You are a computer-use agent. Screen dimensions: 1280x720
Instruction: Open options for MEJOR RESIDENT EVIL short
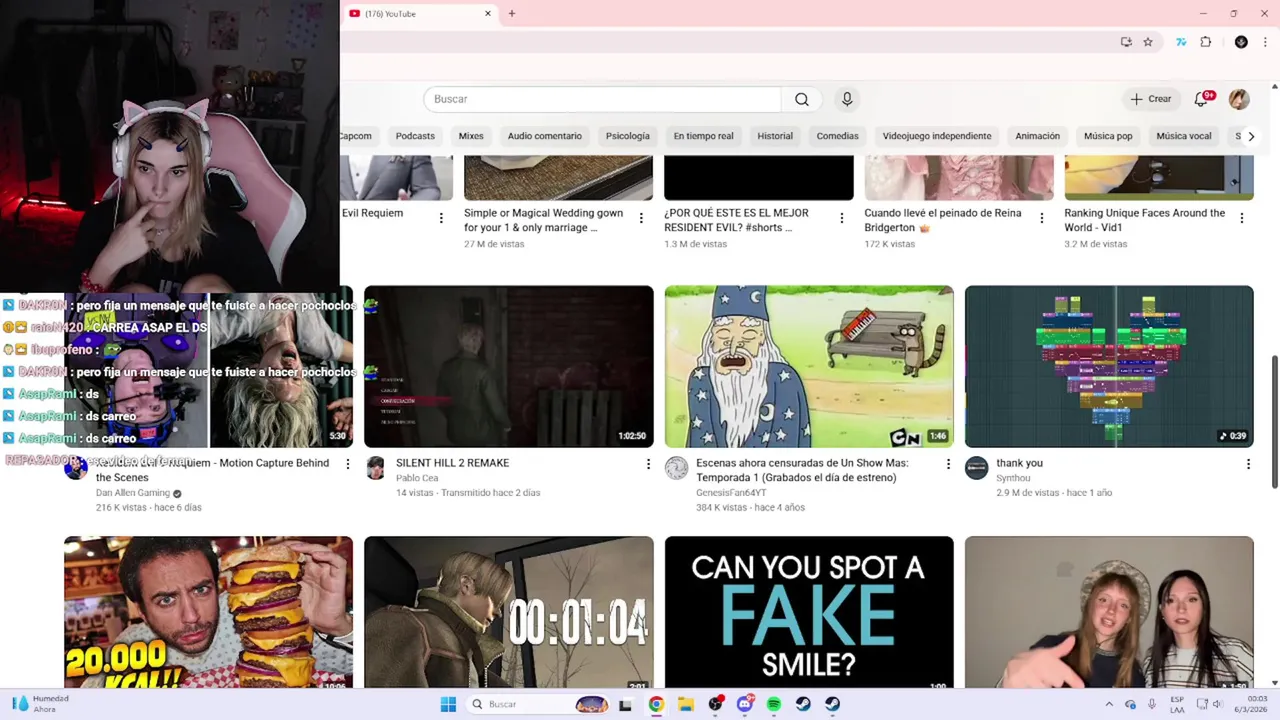coord(841,218)
